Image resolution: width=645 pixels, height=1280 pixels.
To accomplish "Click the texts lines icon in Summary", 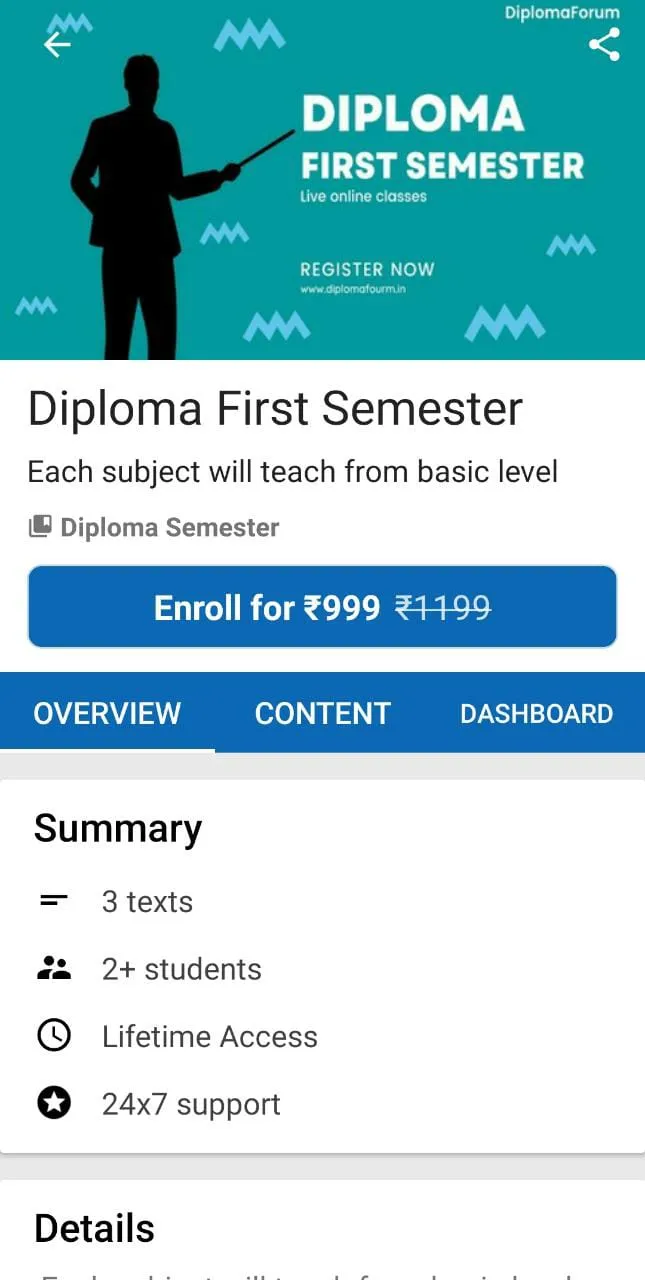I will [54, 901].
